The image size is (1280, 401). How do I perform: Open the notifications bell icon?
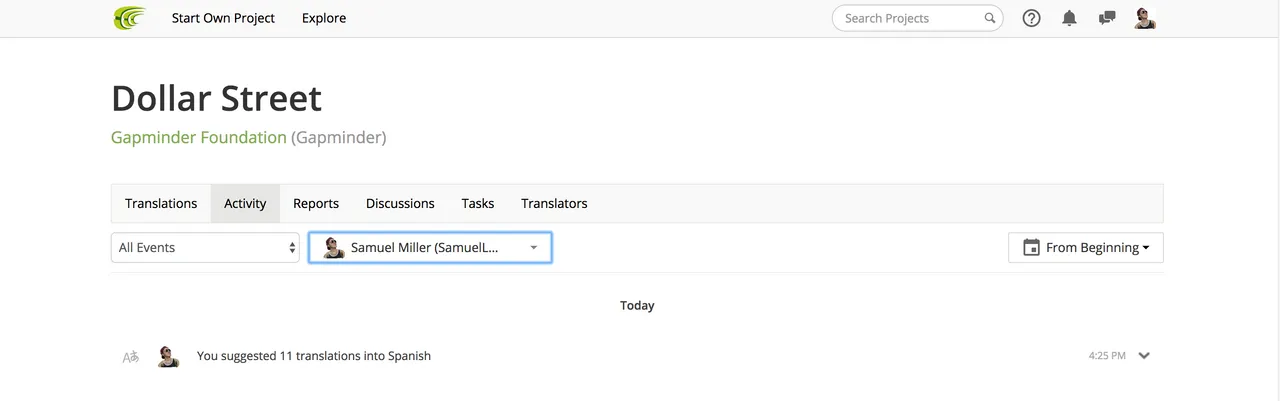[x=1070, y=18]
